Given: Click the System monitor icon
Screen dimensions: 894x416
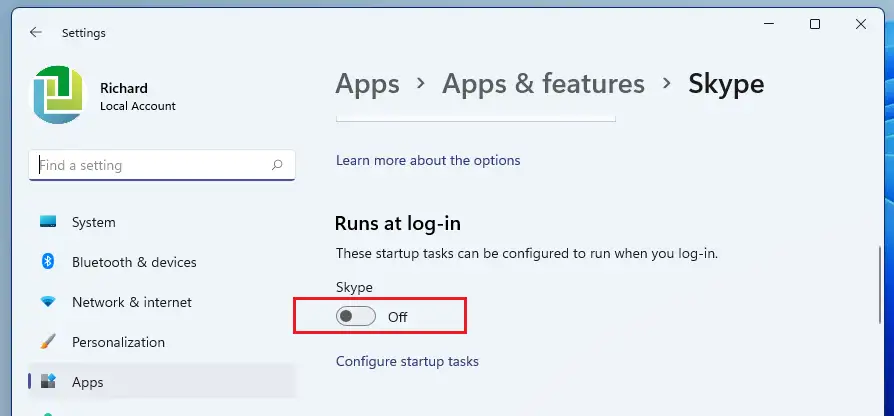Looking at the screenshot, I should pyautogui.click(x=48, y=222).
